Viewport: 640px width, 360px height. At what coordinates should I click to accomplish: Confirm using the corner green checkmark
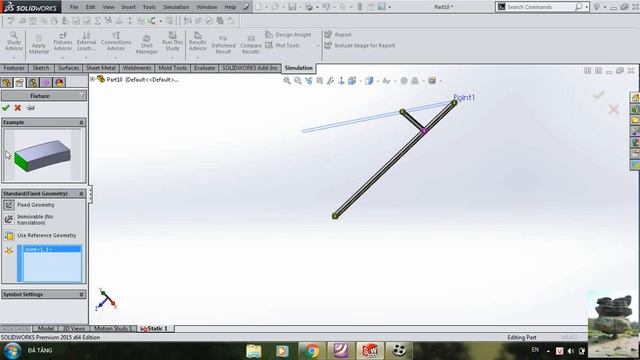coord(598,95)
